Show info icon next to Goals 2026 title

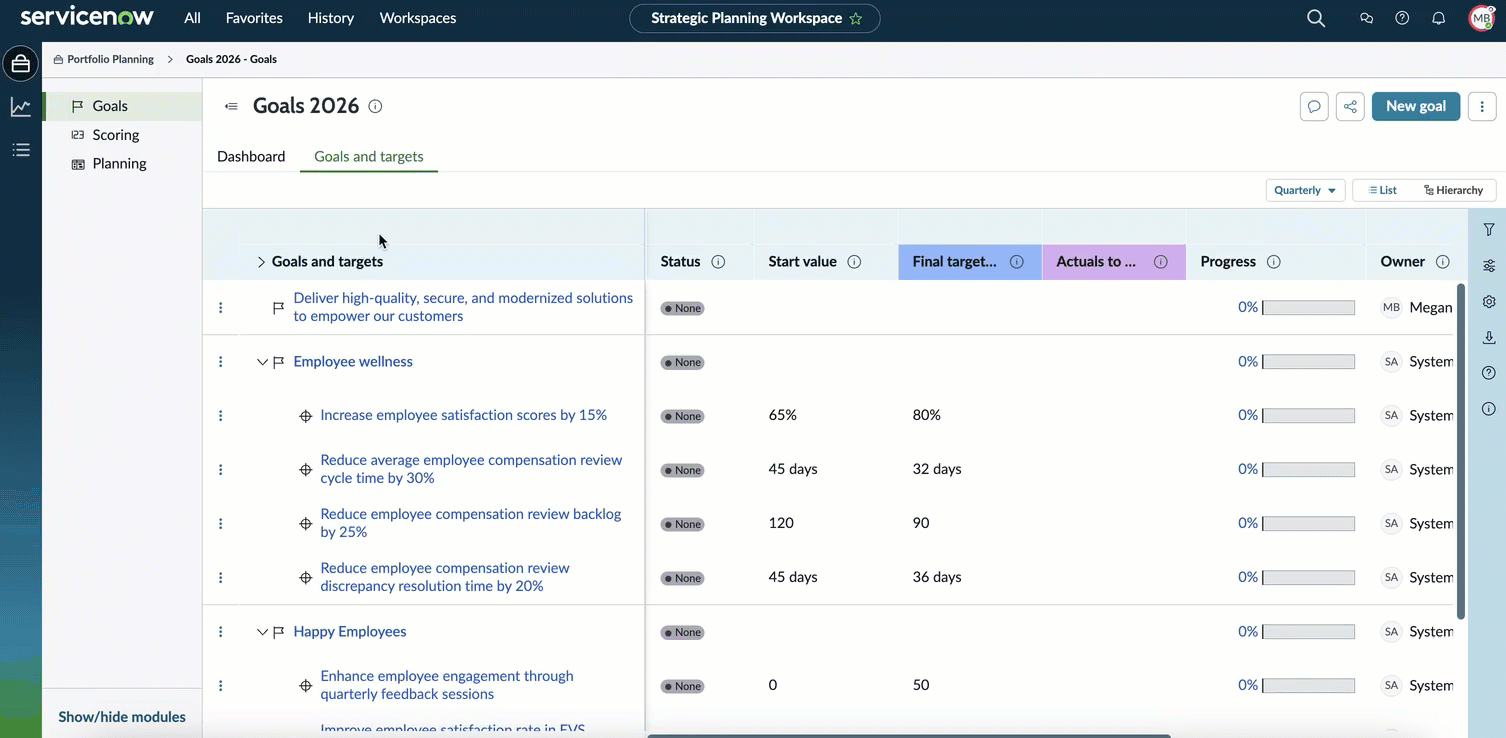(375, 106)
